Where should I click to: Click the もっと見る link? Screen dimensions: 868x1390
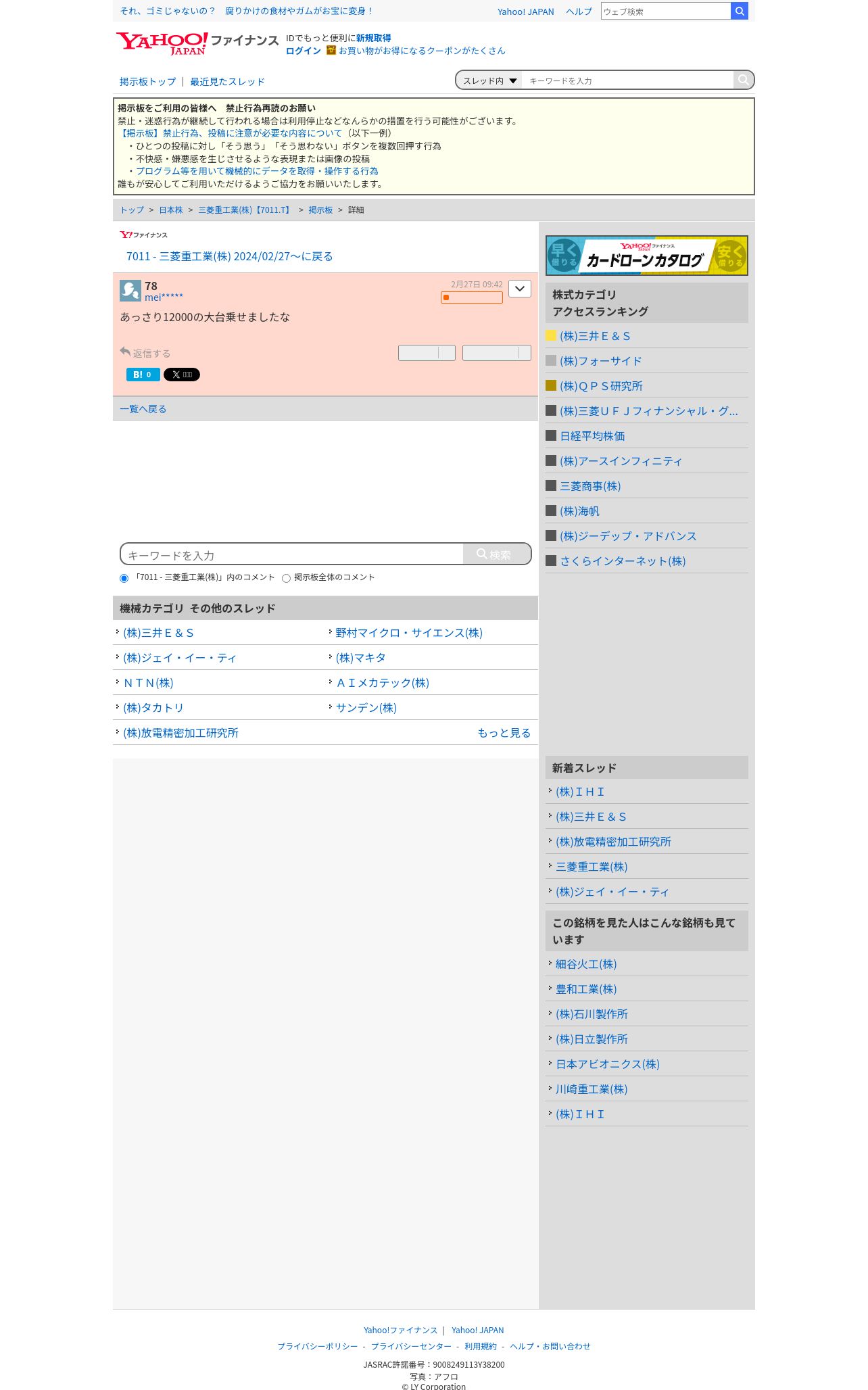coord(504,733)
